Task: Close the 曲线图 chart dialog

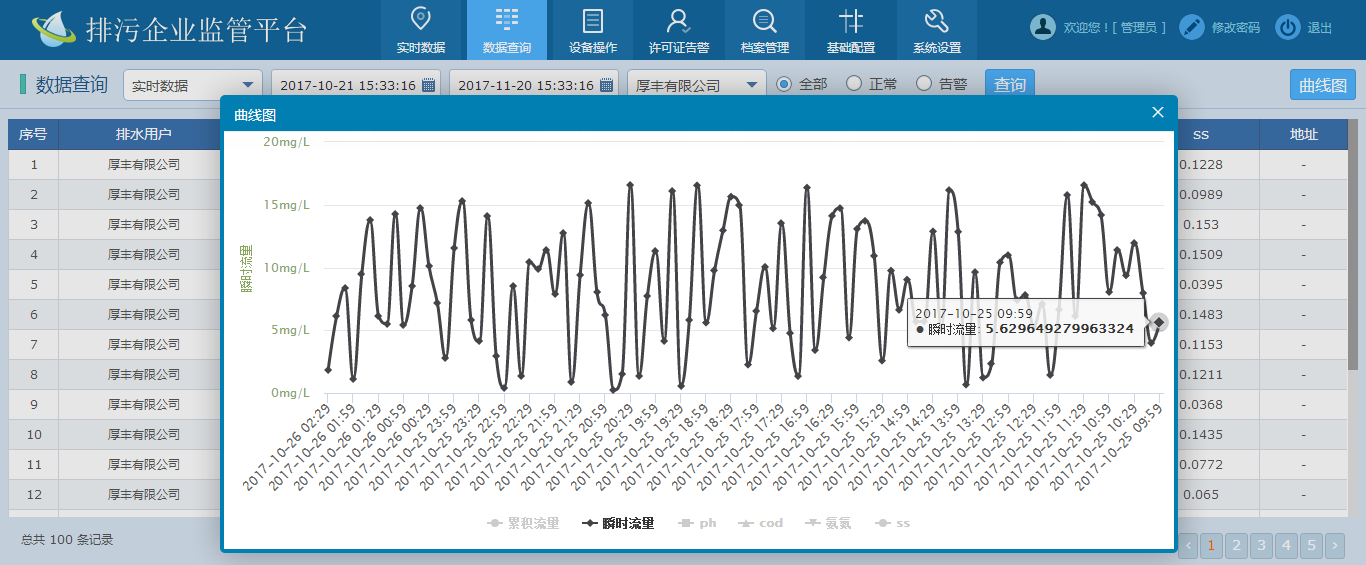Action: (x=1158, y=113)
